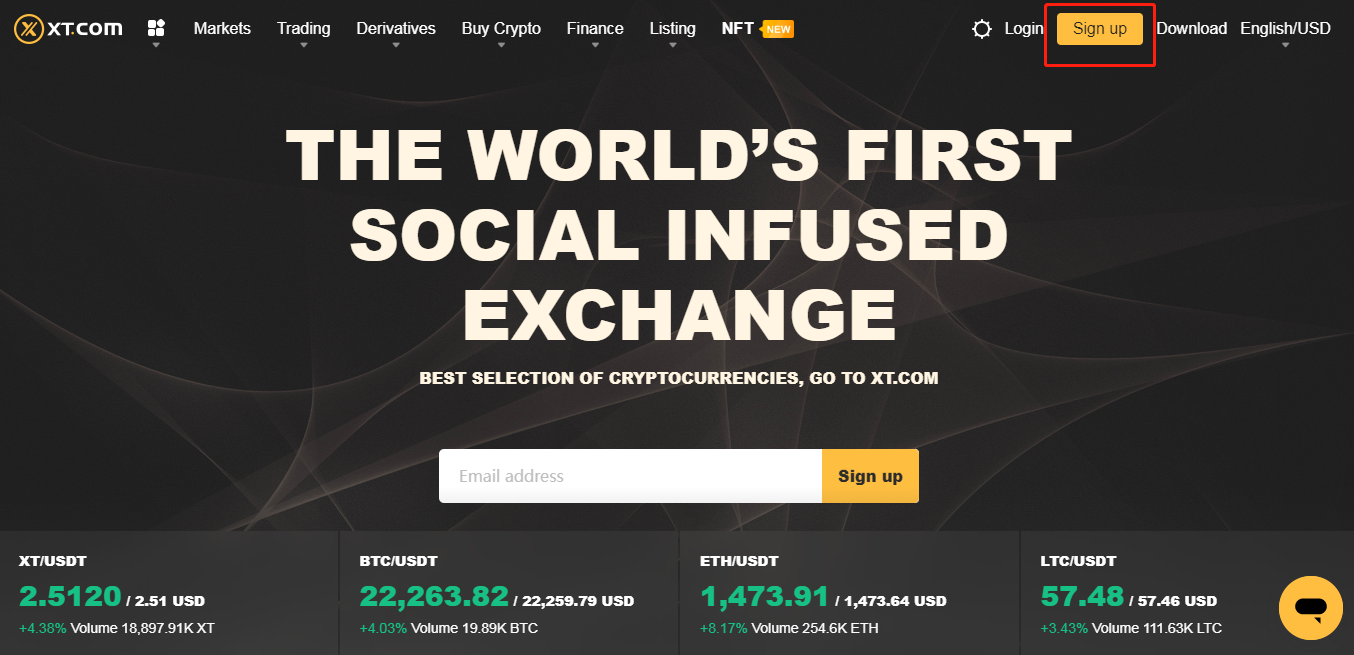
Task: Open the chat support bubble
Action: [x=1310, y=607]
